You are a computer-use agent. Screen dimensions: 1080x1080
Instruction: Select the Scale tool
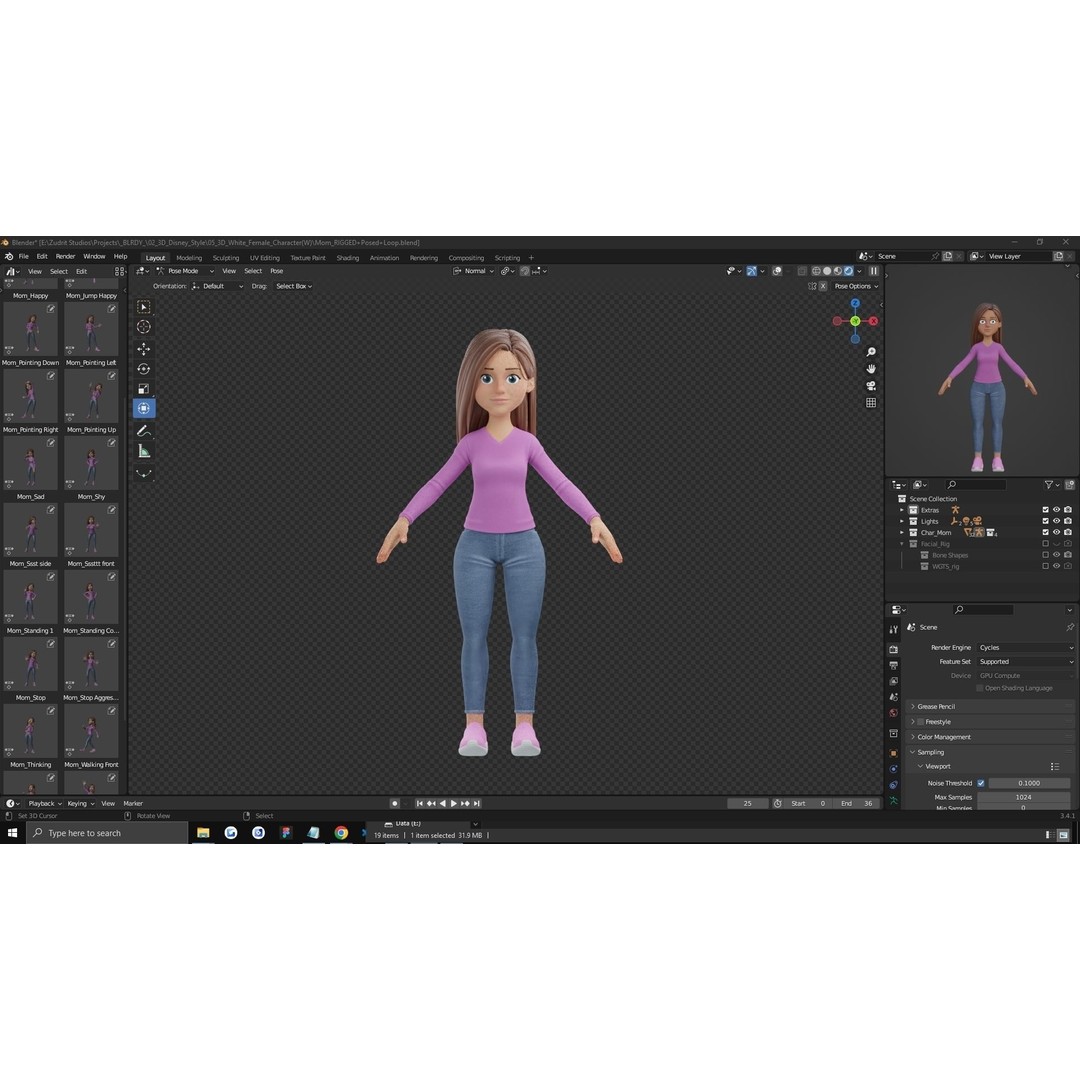[x=143, y=389]
